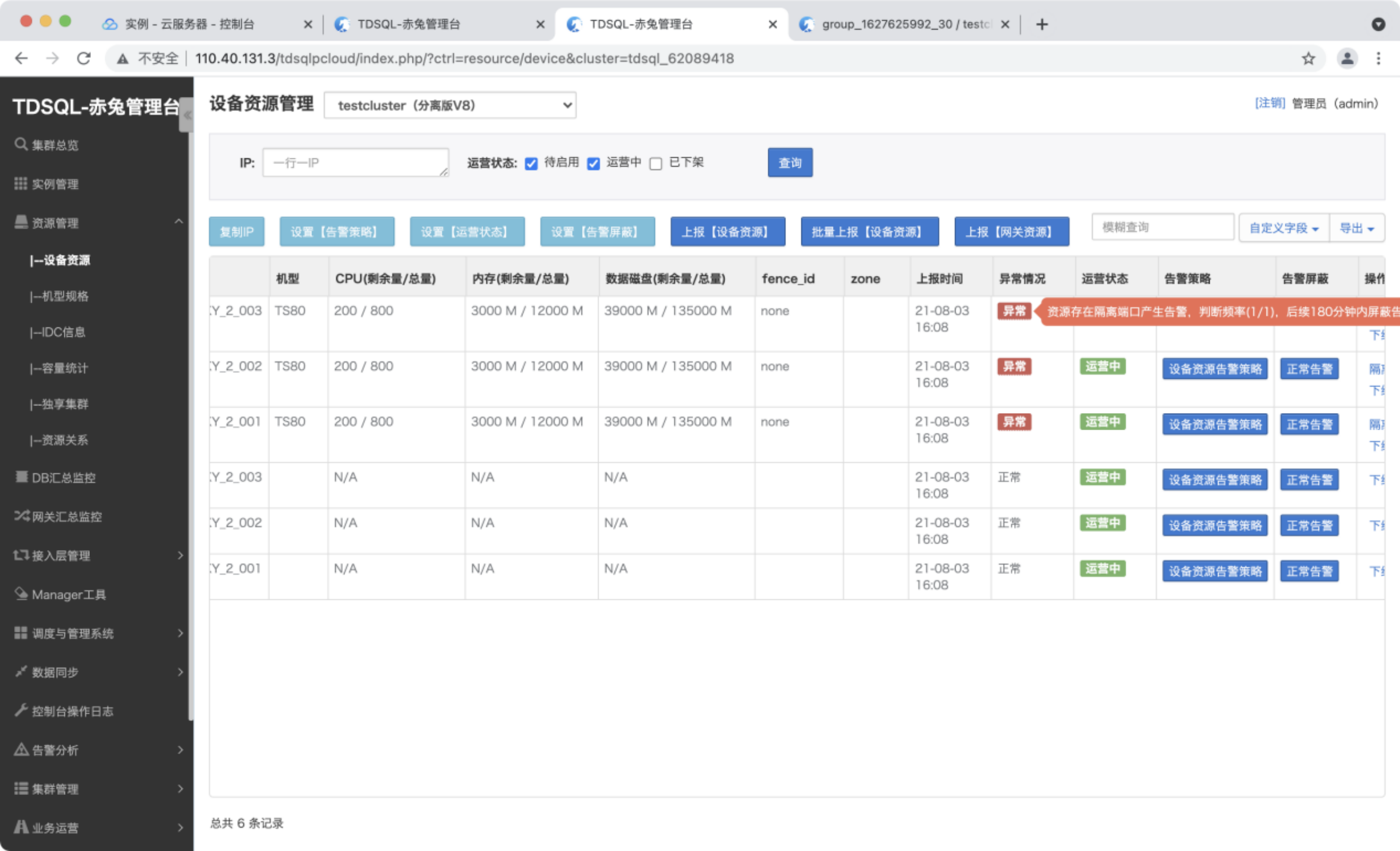Image resolution: width=1400 pixels, height=851 pixels.
Task: Click the 查询 button
Action: click(x=790, y=163)
